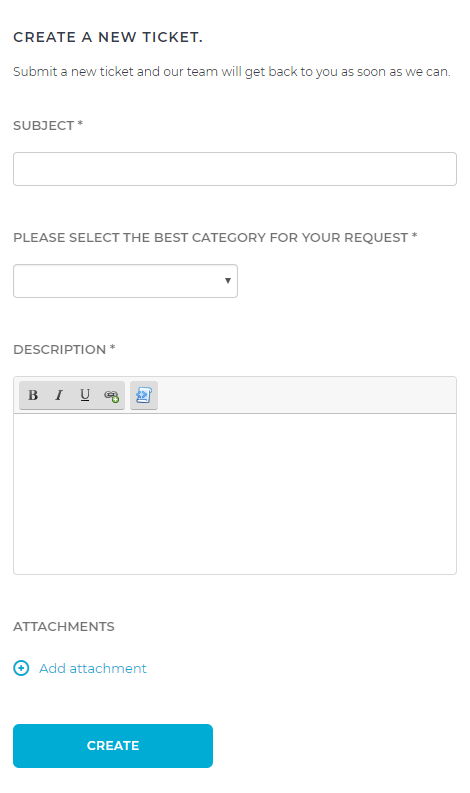This screenshot has height=793, width=470.
Task: Click inside the Description text area
Action: 235,494
